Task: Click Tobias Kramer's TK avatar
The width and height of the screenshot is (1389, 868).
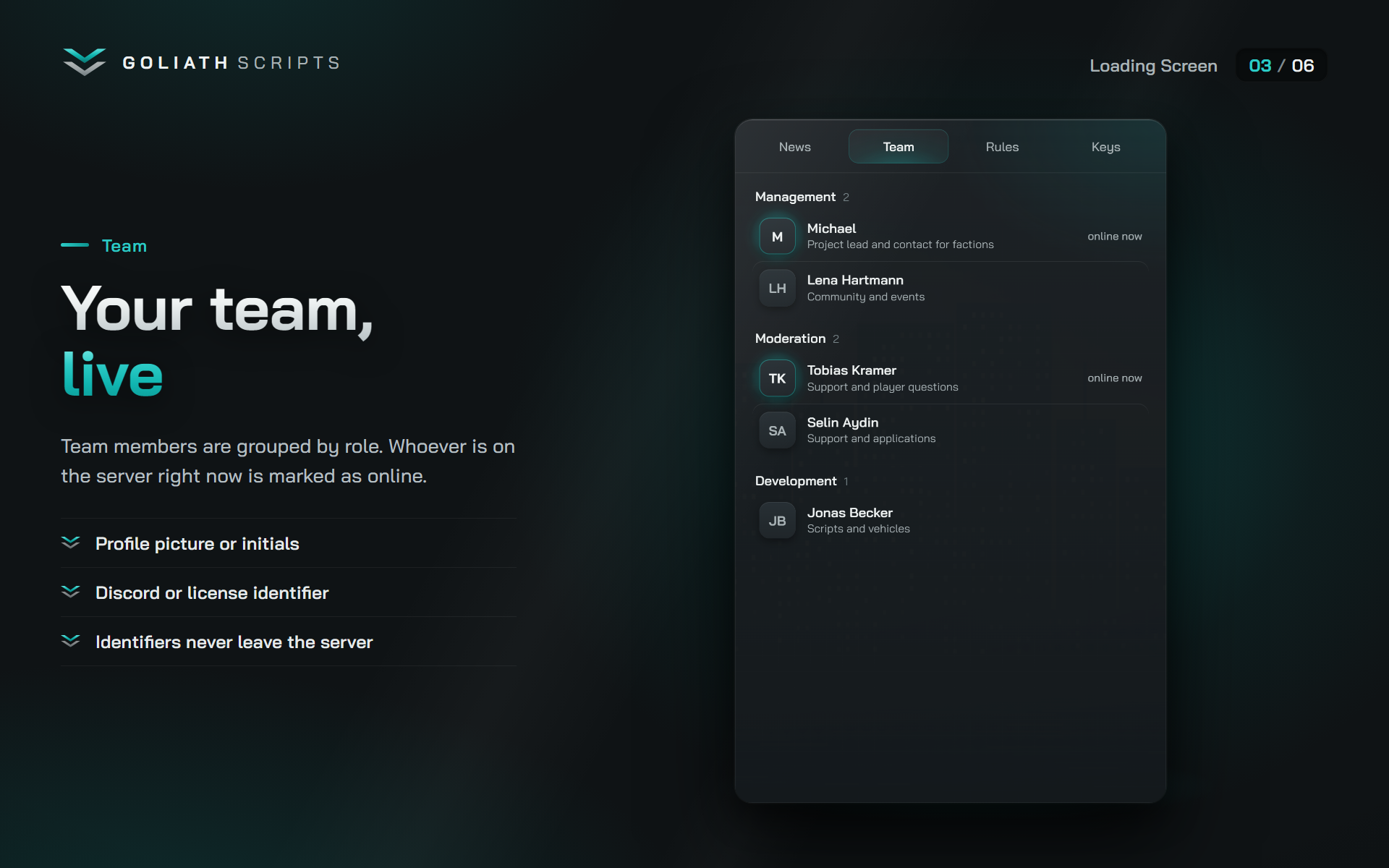Action: point(777,378)
